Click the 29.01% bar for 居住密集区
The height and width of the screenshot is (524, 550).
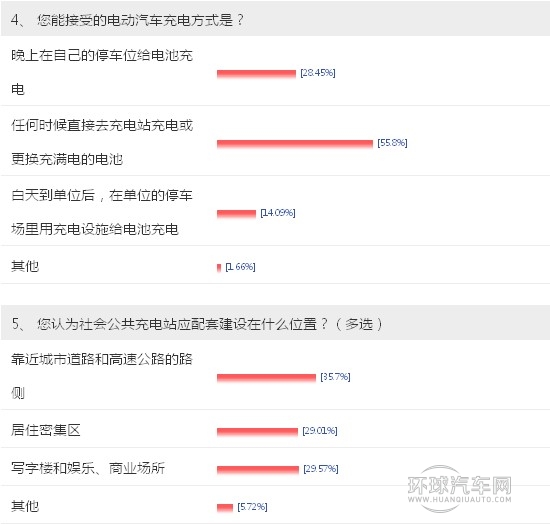point(257,431)
